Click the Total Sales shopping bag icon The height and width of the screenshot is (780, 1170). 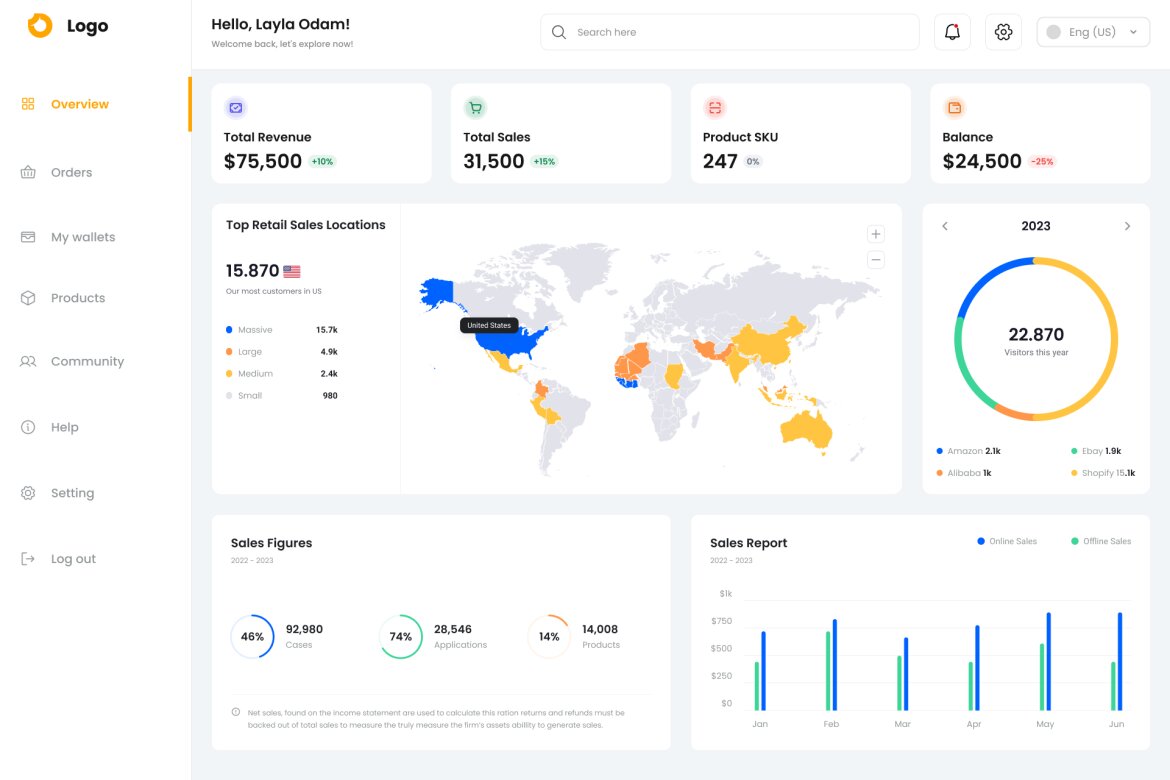click(475, 107)
